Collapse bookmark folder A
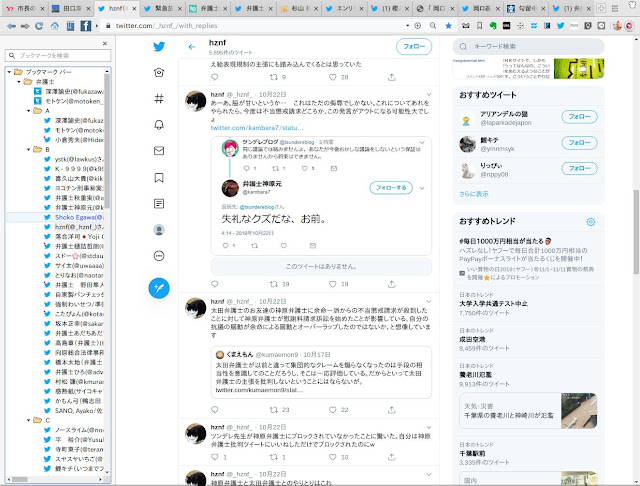640x486 pixels. coord(29,111)
